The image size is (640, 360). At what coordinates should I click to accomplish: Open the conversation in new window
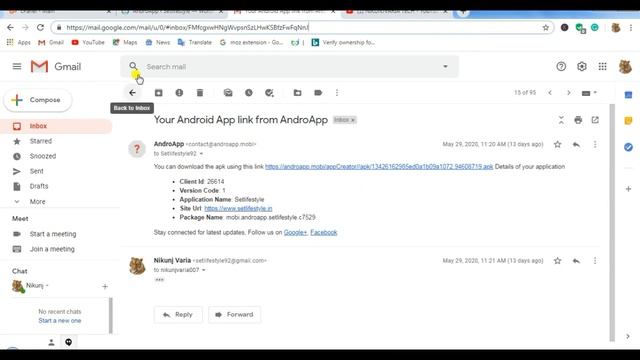(x=595, y=120)
